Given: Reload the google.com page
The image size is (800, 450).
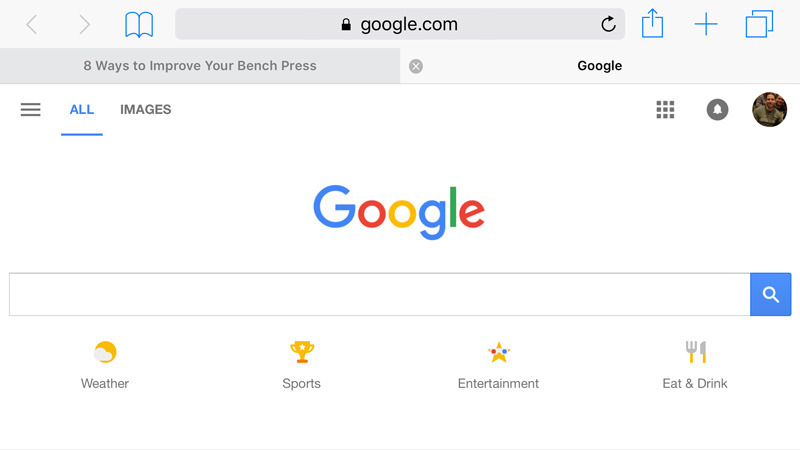Looking at the screenshot, I should tap(608, 24).
